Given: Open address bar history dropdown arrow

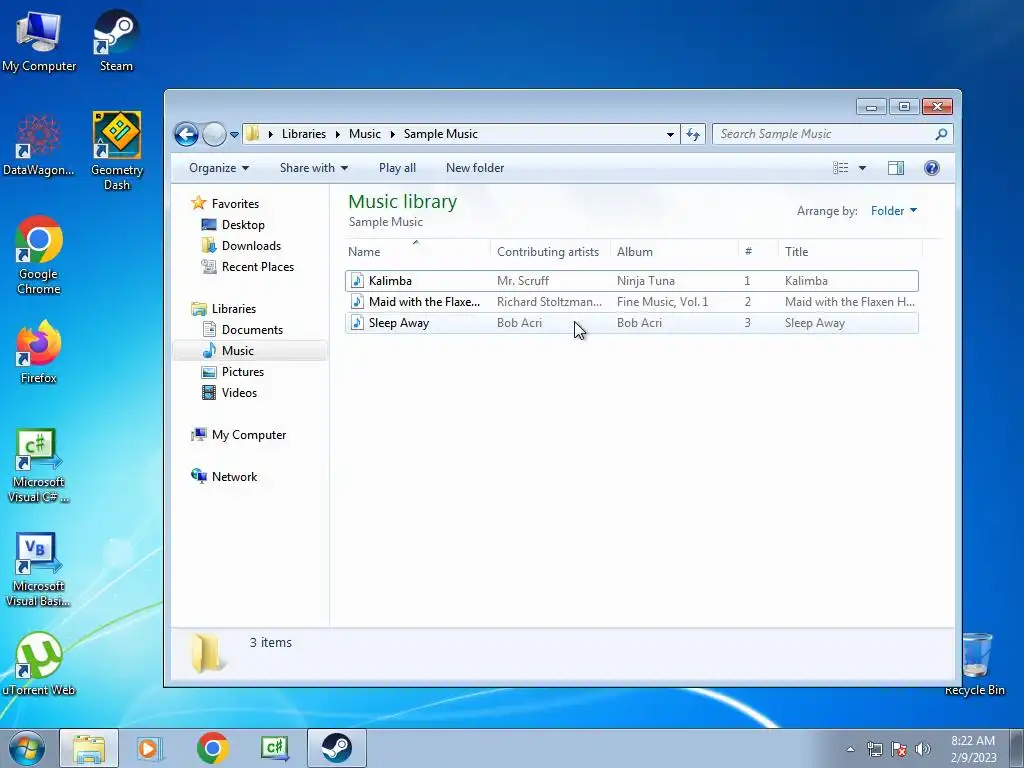Looking at the screenshot, I should click(670, 135).
